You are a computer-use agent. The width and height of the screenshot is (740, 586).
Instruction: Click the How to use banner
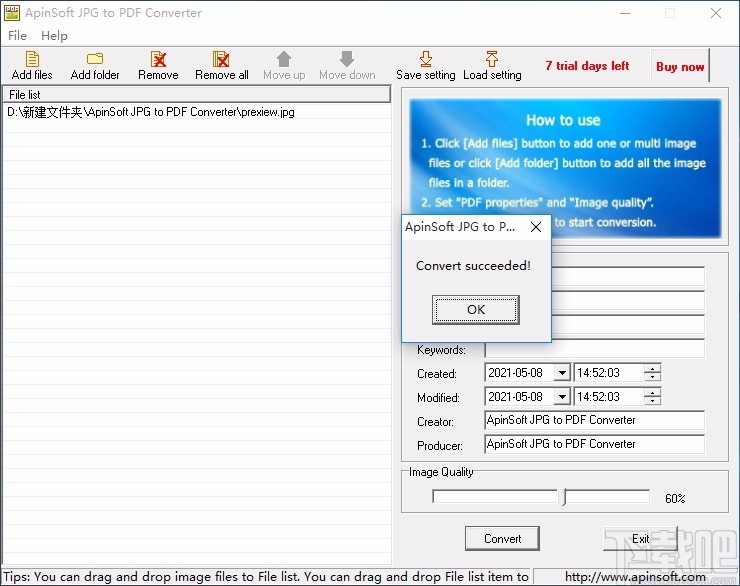(x=565, y=167)
